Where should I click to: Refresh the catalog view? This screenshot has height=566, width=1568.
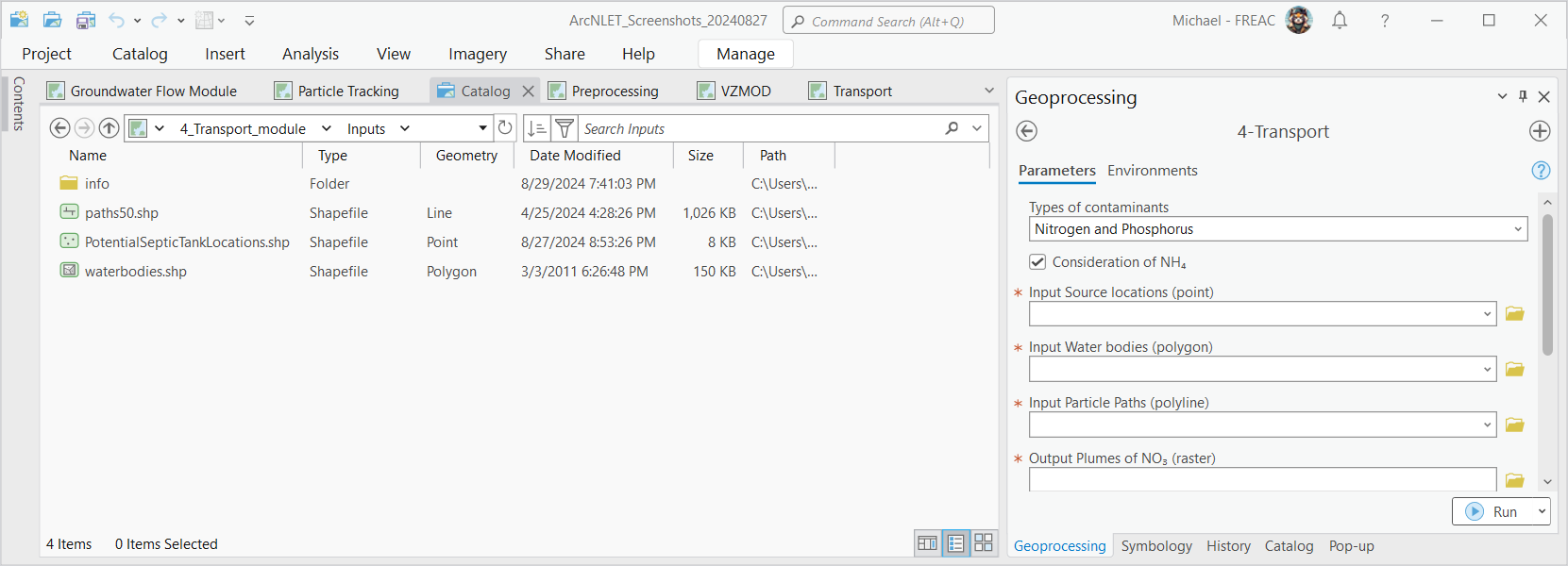pos(505,127)
